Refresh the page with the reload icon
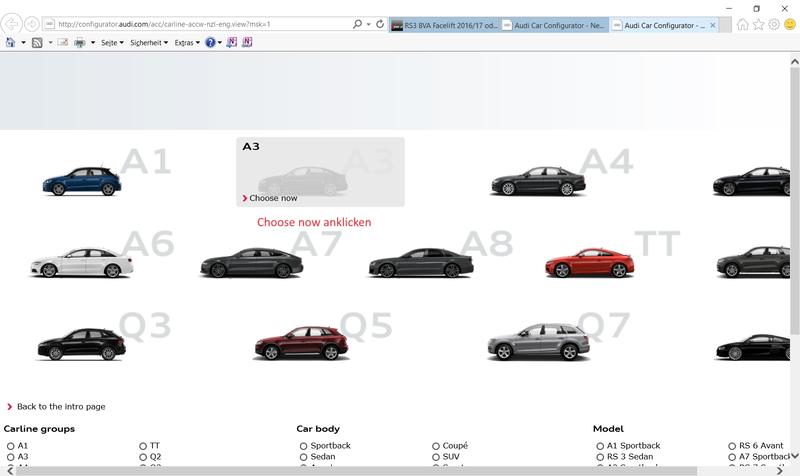Viewport: 800px width, 476px height. pyautogui.click(x=379, y=23)
